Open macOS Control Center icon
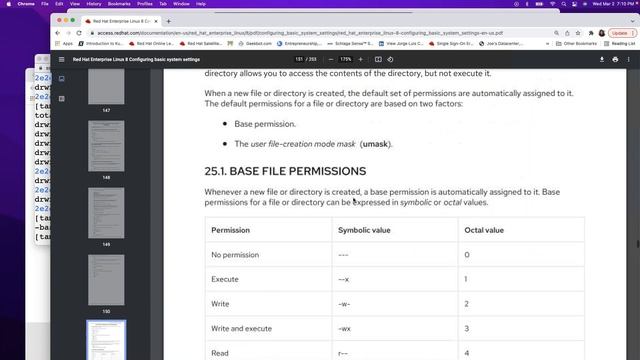640x360 pixels. click(x=574, y=4)
